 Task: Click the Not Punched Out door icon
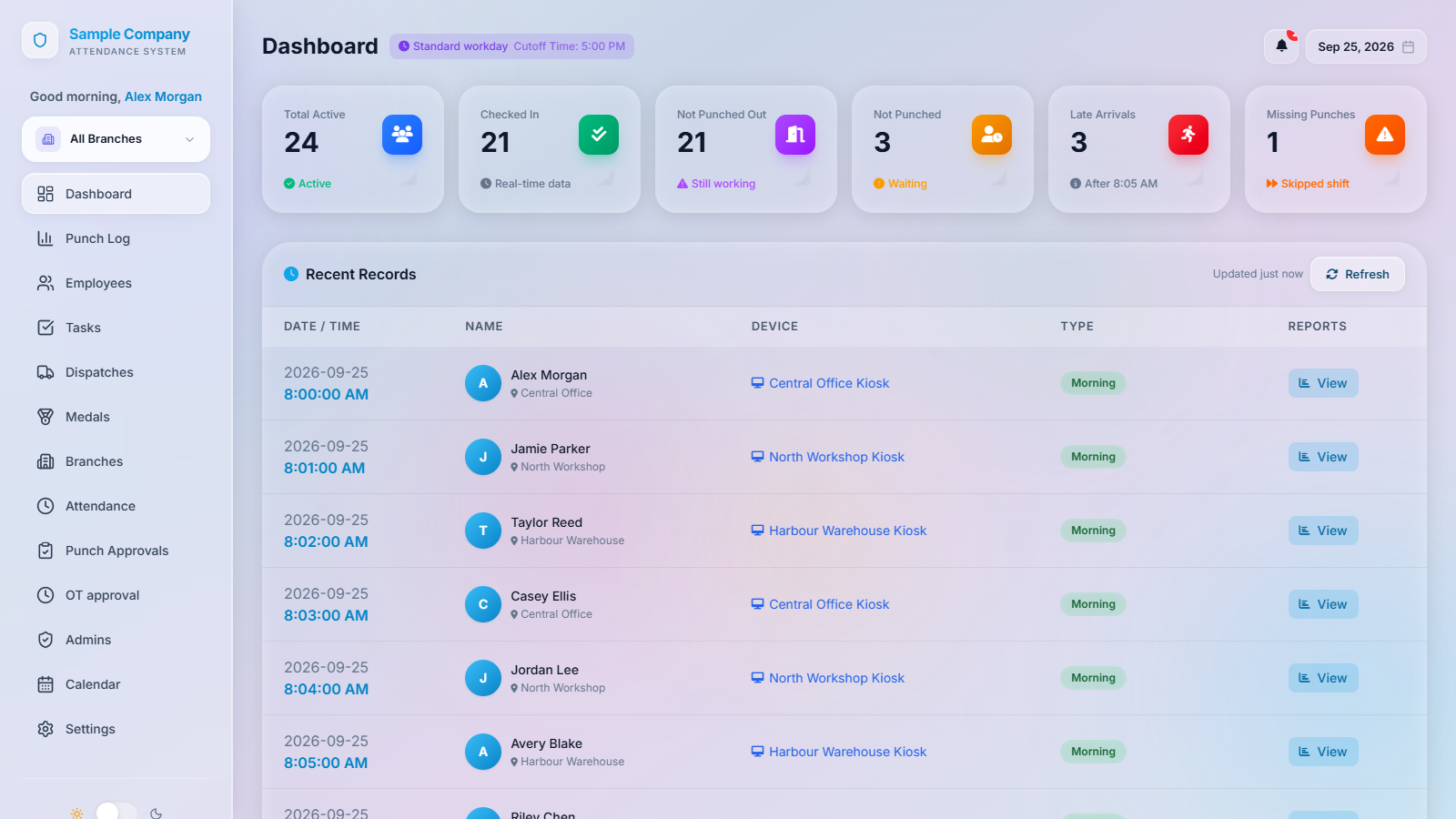[795, 135]
